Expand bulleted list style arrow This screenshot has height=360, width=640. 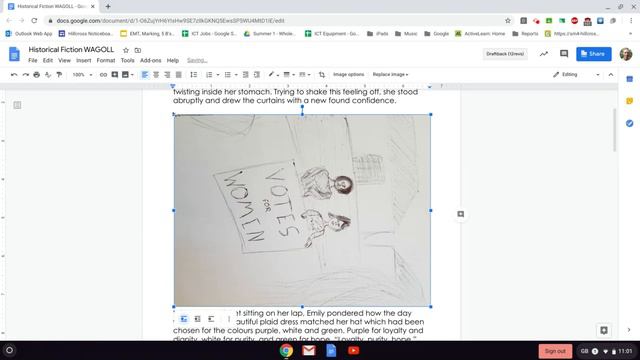(236, 75)
